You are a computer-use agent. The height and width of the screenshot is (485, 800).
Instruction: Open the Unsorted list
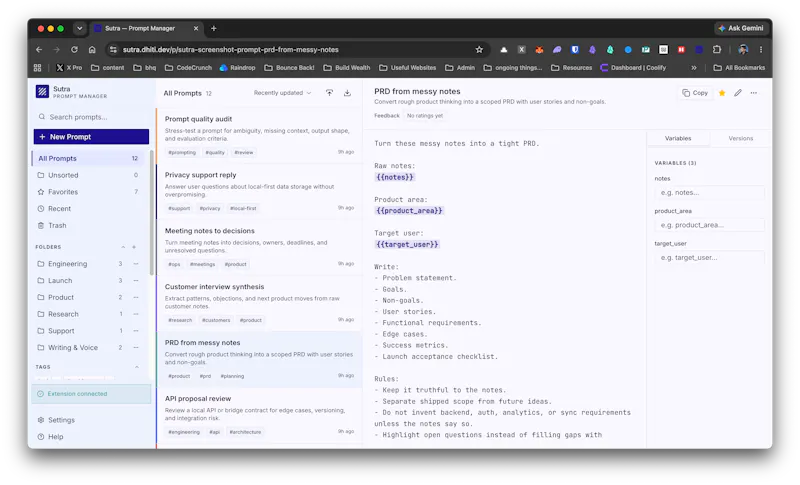tap(89, 175)
